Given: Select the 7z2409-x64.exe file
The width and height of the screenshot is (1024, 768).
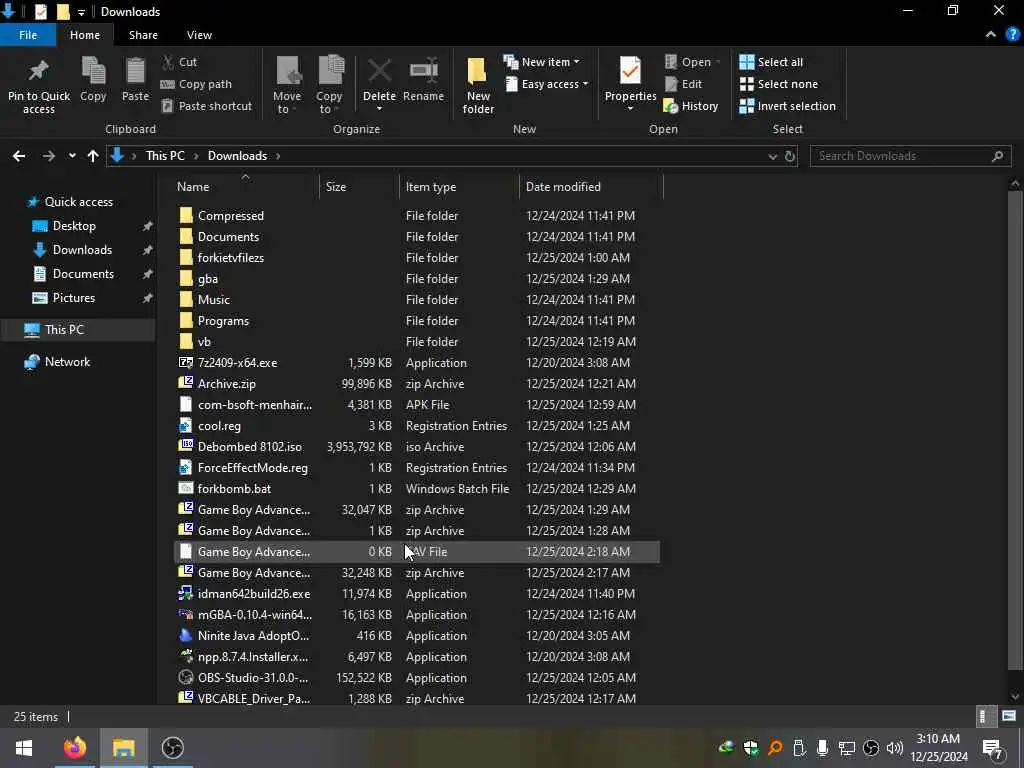Looking at the screenshot, I should 417,362.
